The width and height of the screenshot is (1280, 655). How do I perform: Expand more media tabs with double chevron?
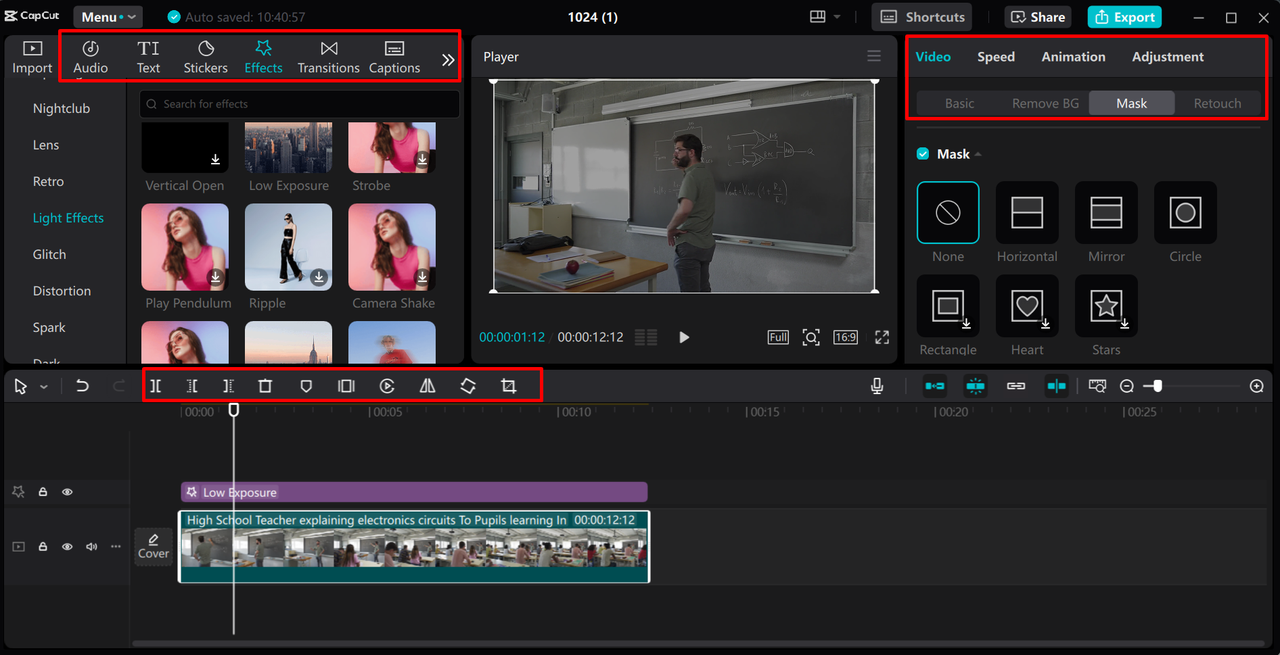(447, 60)
